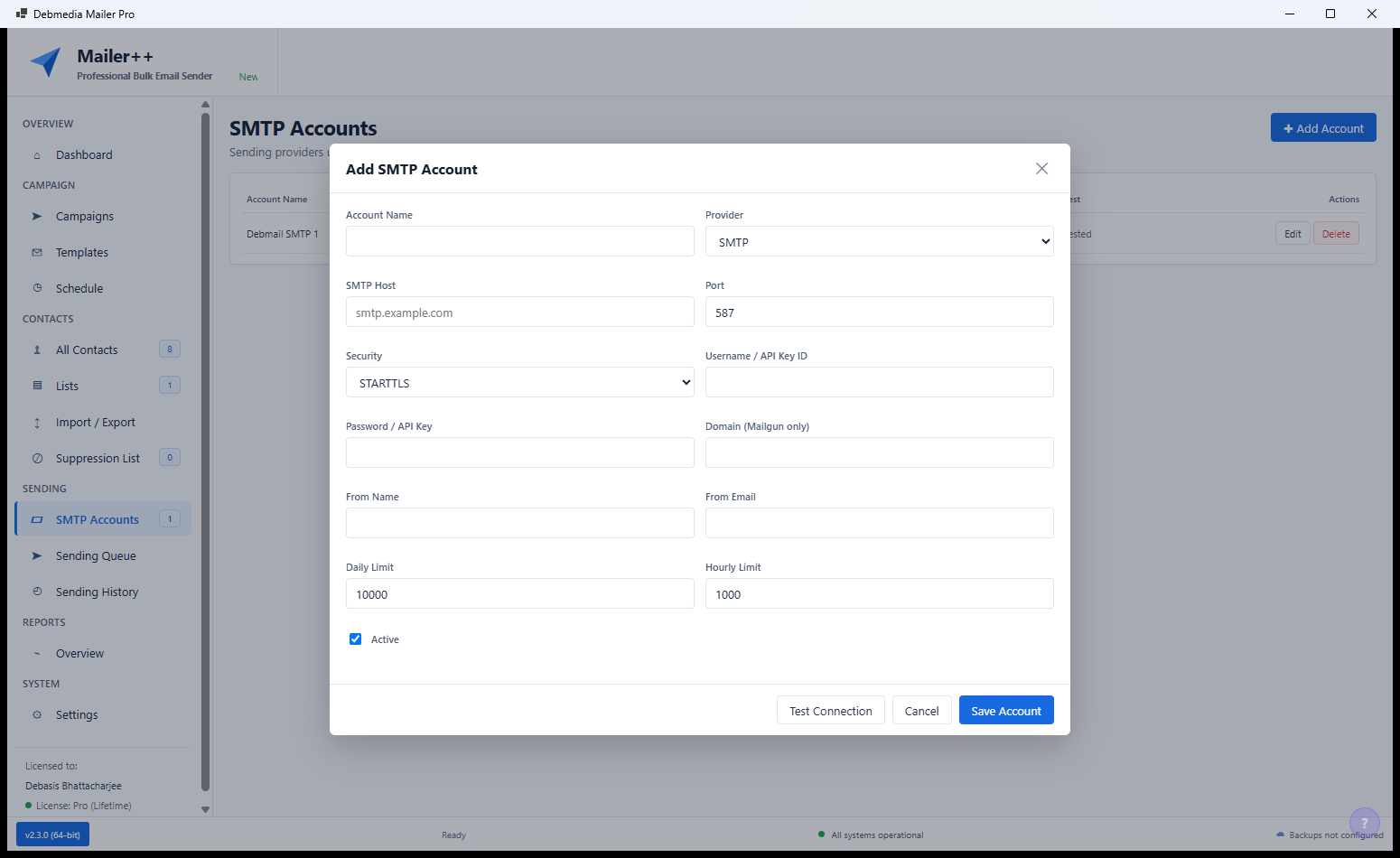Click the Add Account button
The image size is (1400, 858).
[1323, 128]
